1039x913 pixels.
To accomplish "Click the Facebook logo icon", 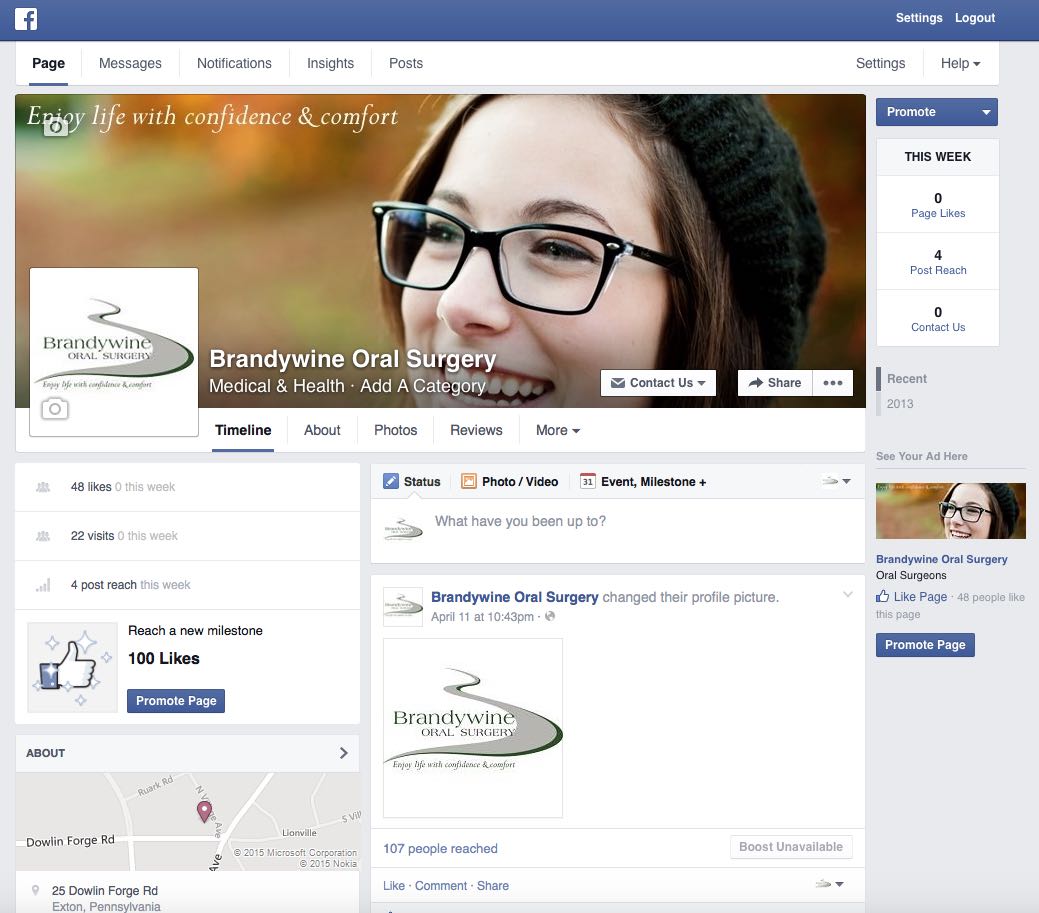I will click(x=26, y=19).
